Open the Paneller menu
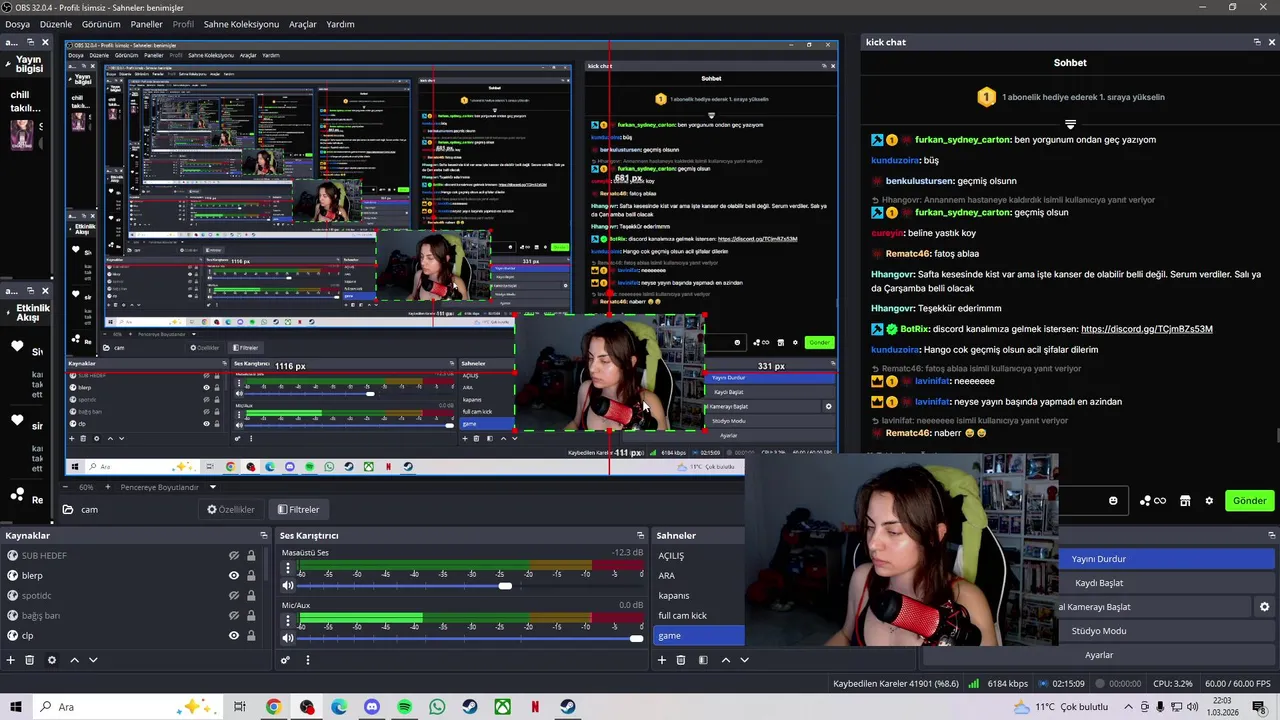Viewport: 1280px width, 720px height. (x=146, y=24)
